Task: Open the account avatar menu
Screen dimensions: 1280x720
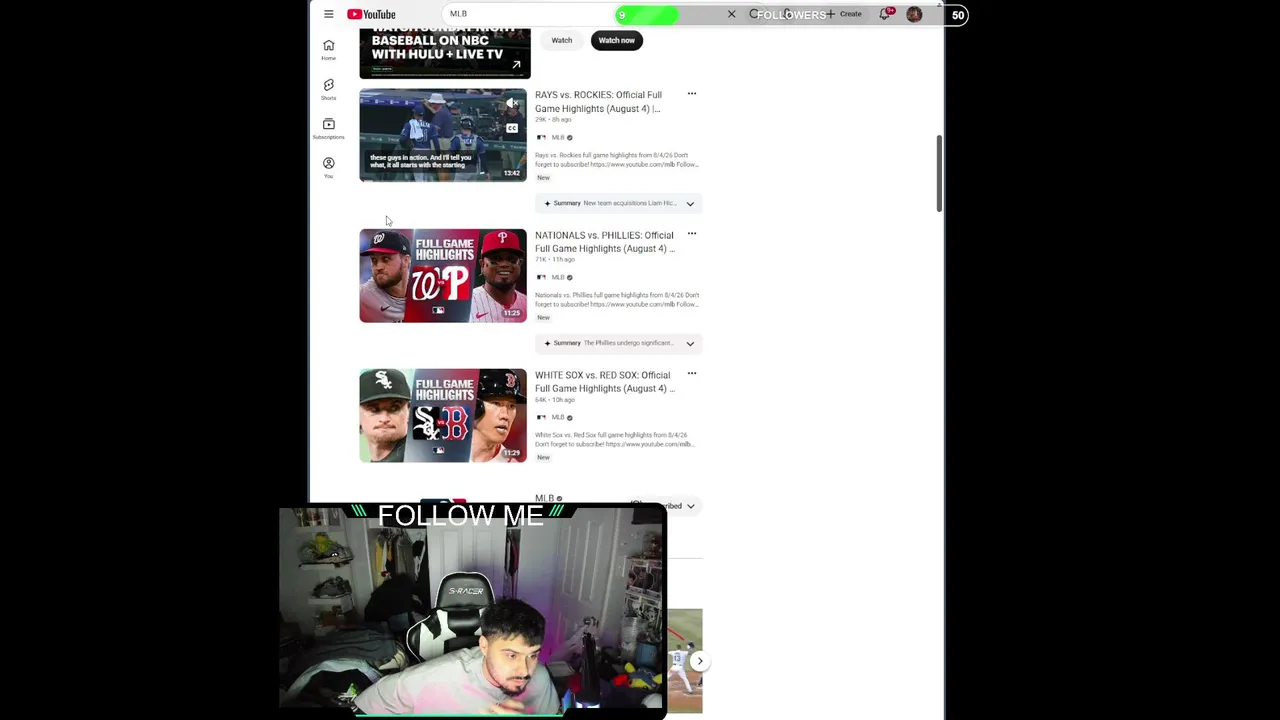Action: click(x=914, y=14)
